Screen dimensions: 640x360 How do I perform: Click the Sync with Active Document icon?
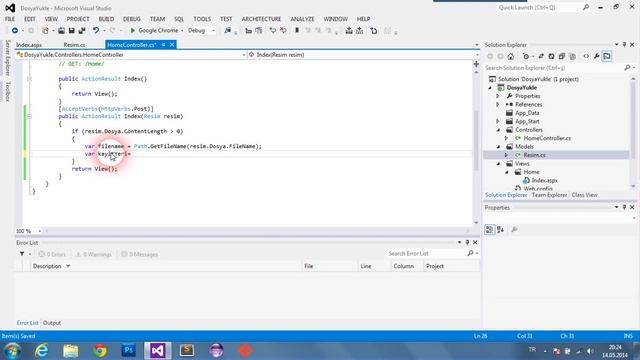541,56
